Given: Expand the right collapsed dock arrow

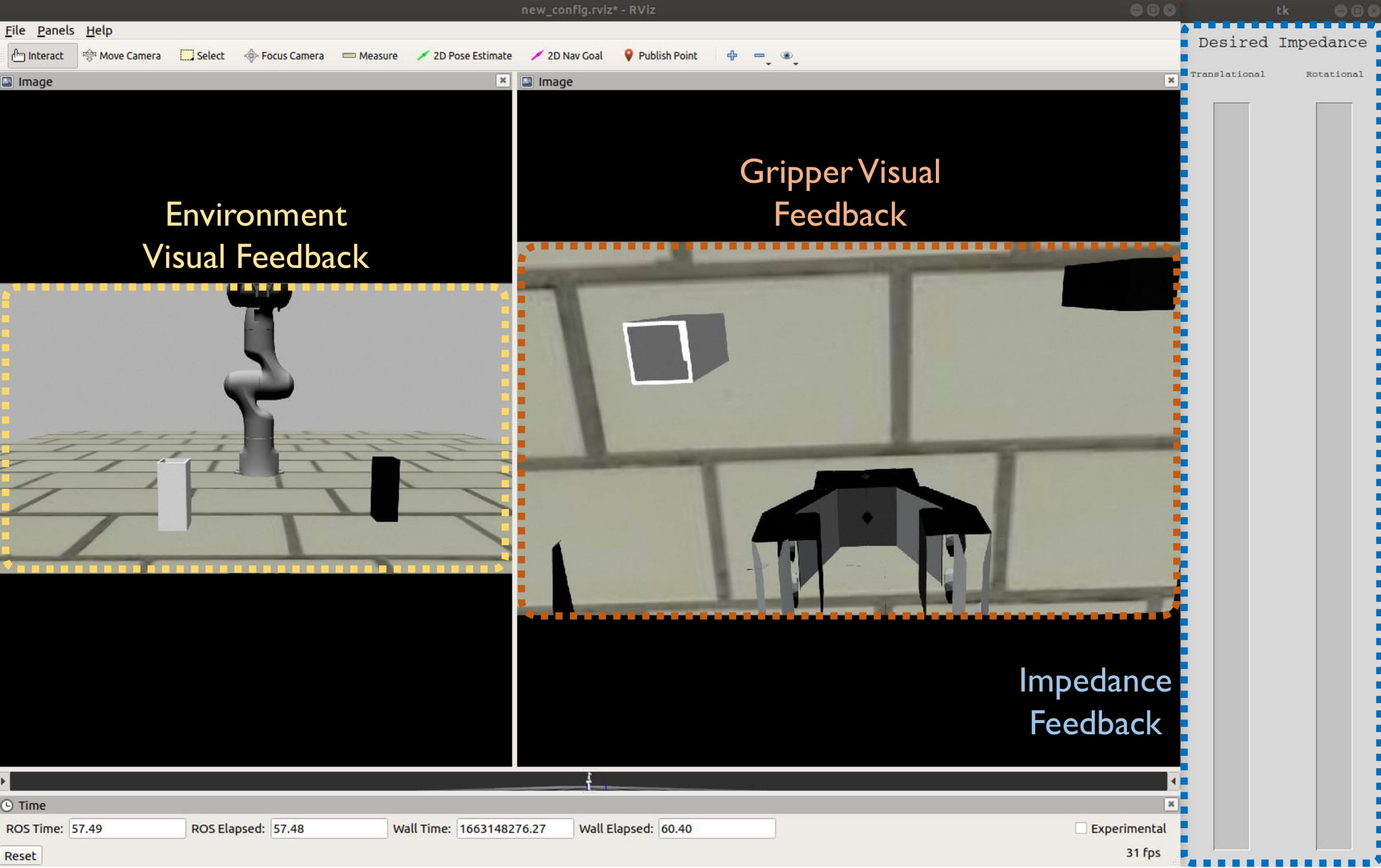Looking at the screenshot, I should [x=1174, y=782].
